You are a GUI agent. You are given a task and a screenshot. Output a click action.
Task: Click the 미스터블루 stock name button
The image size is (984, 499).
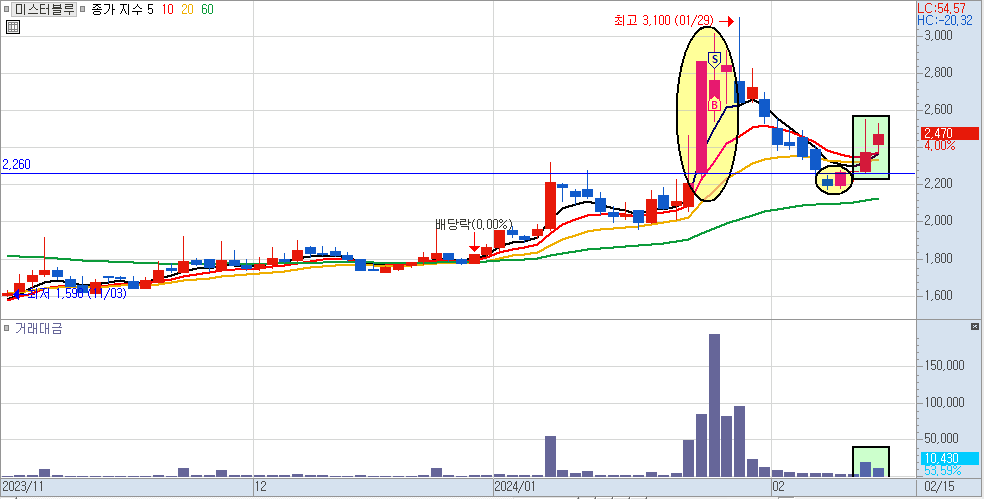click(x=44, y=10)
